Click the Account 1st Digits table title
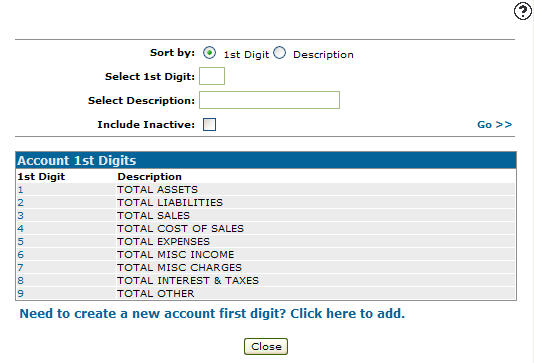The height and width of the screenshot is (363, 534). (x=77, y=160)
